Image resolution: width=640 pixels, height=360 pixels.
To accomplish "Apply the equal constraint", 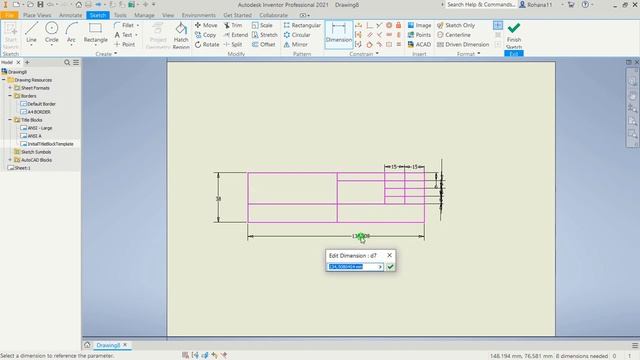I will (398, 44).
